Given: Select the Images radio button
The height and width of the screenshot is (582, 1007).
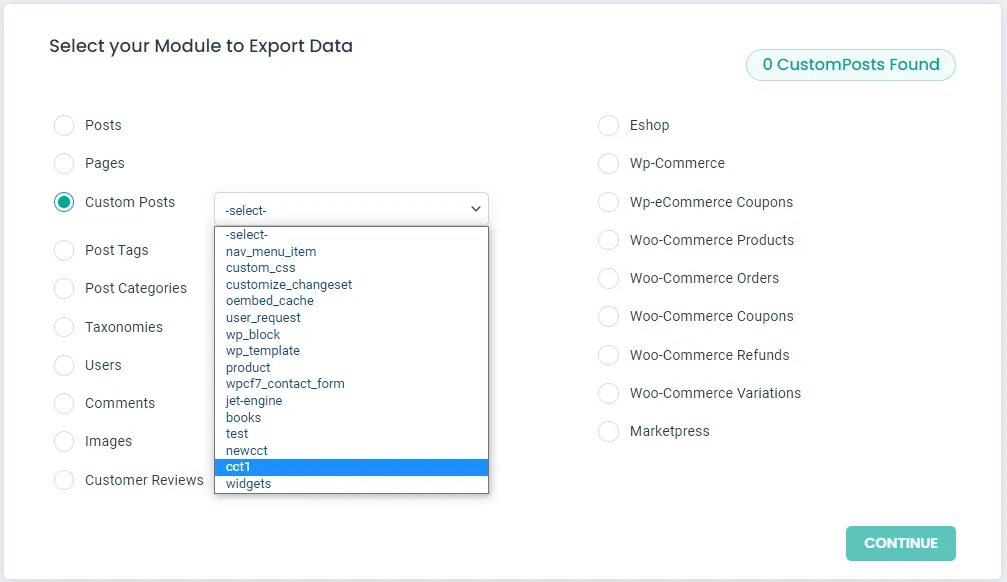Looking at the screenshot, I should coord(64,441).
